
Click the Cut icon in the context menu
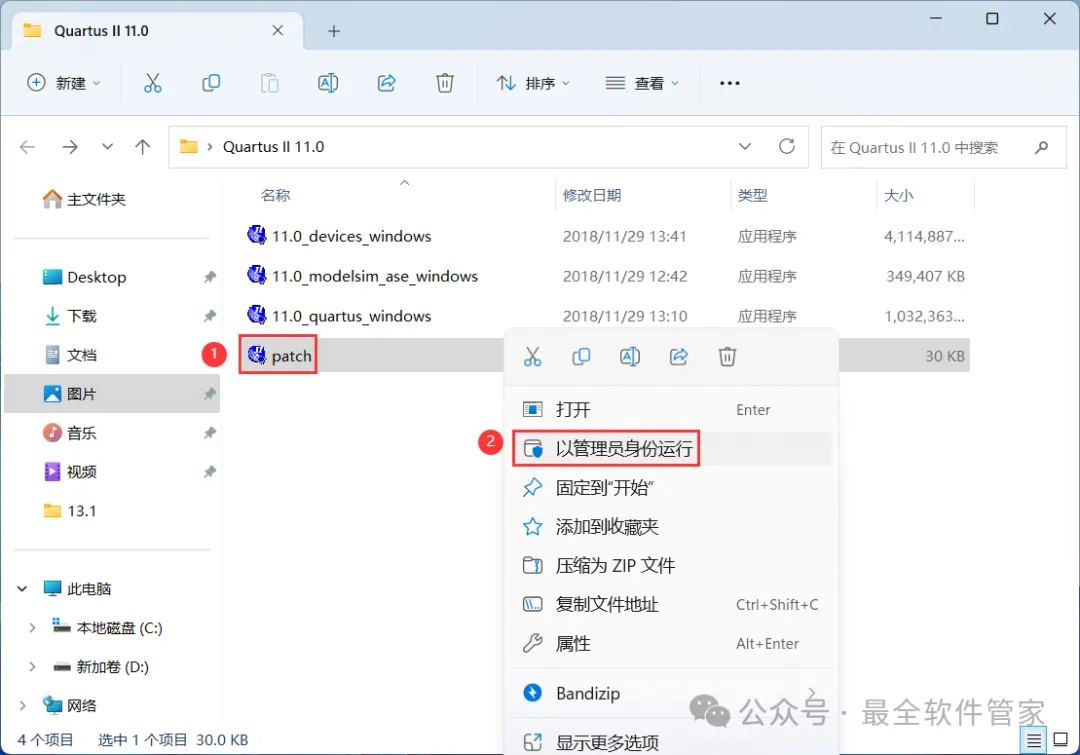pos(532,357)
